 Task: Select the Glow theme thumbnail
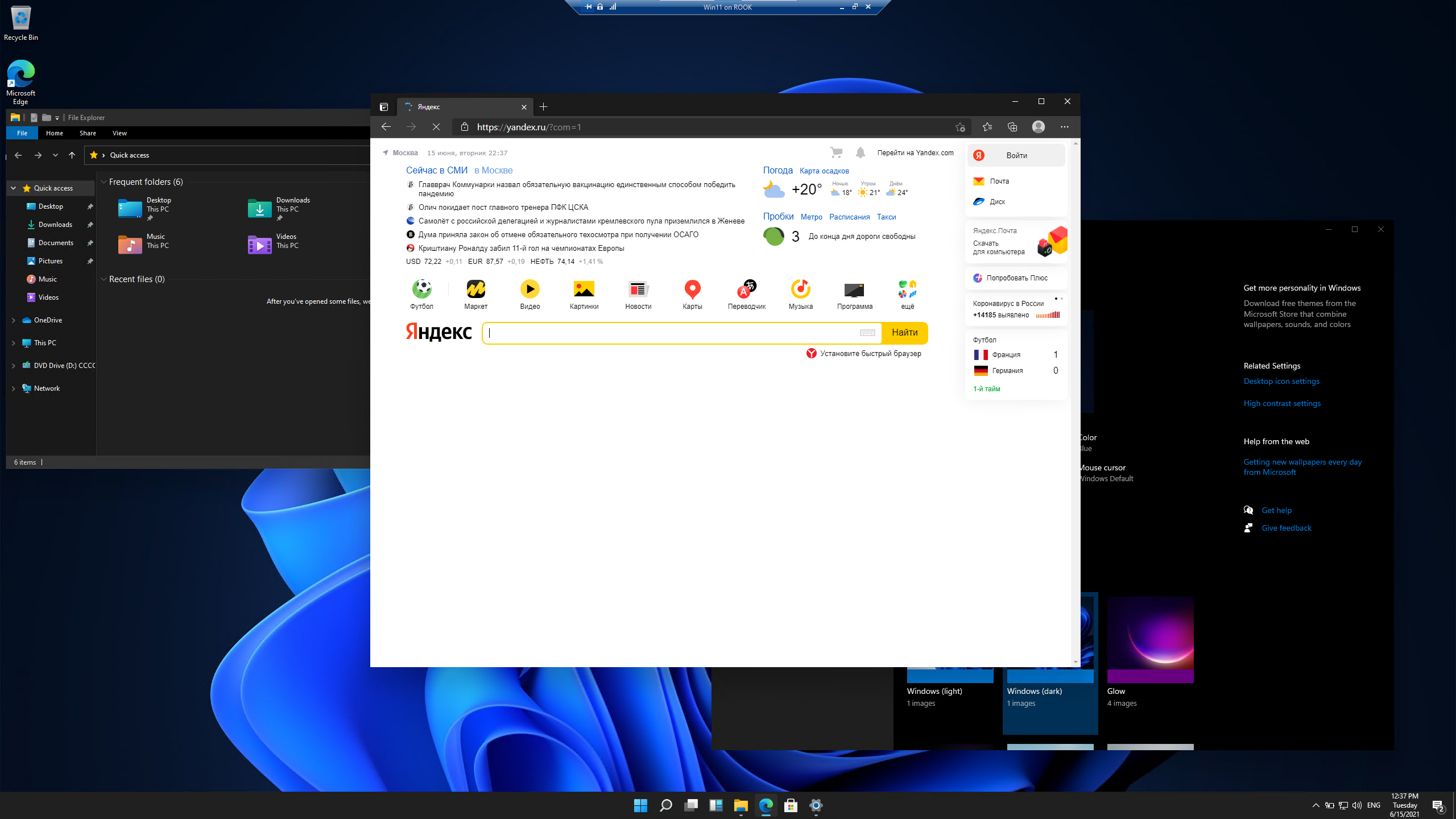pos(1150,639)
